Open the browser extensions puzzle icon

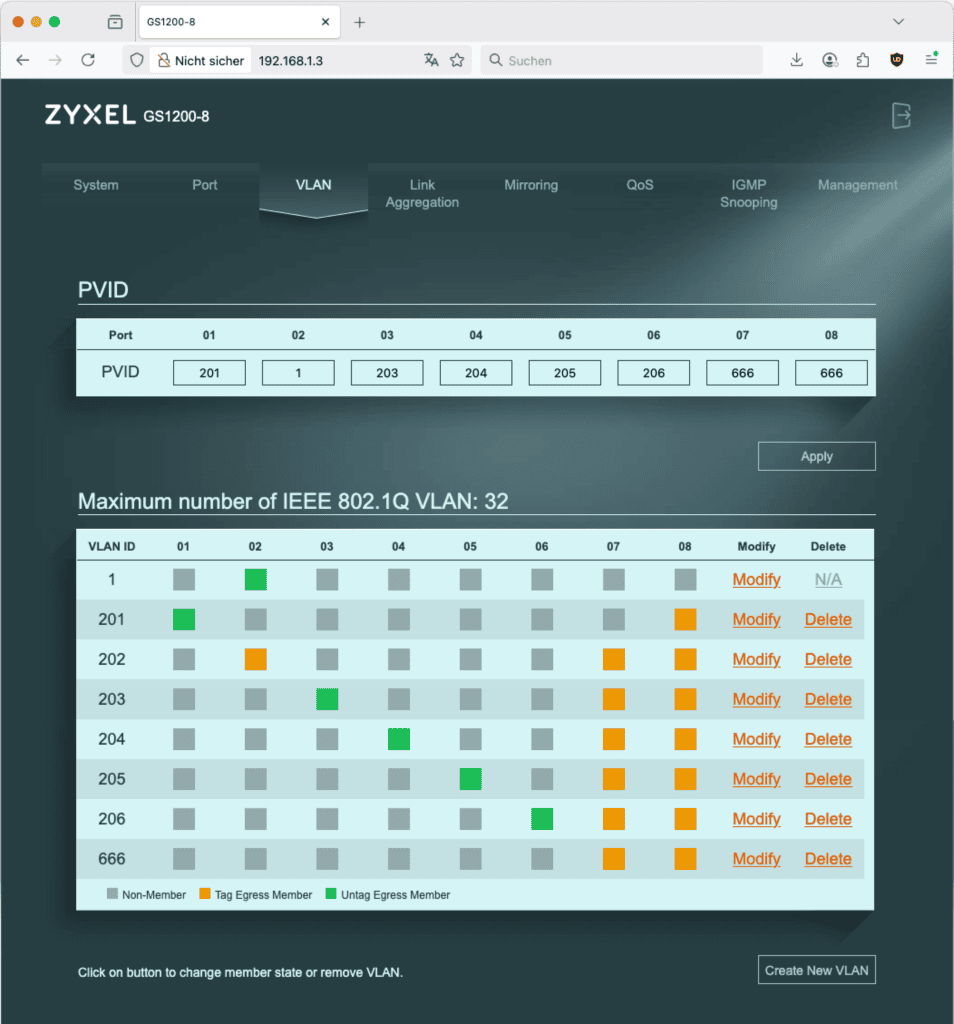tap(863, 60)
